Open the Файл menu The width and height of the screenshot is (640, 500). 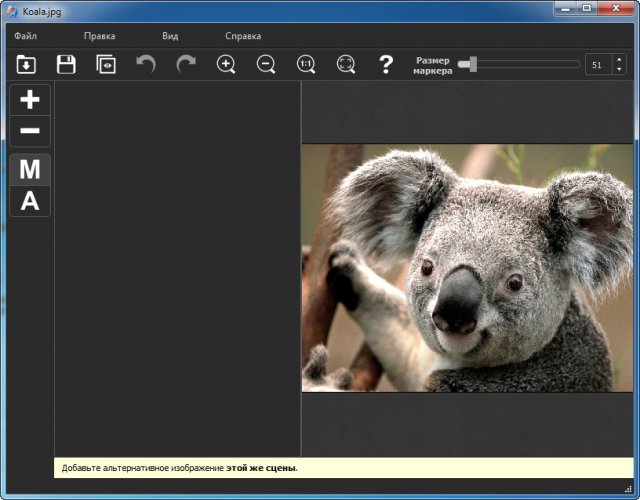(26, 36)
